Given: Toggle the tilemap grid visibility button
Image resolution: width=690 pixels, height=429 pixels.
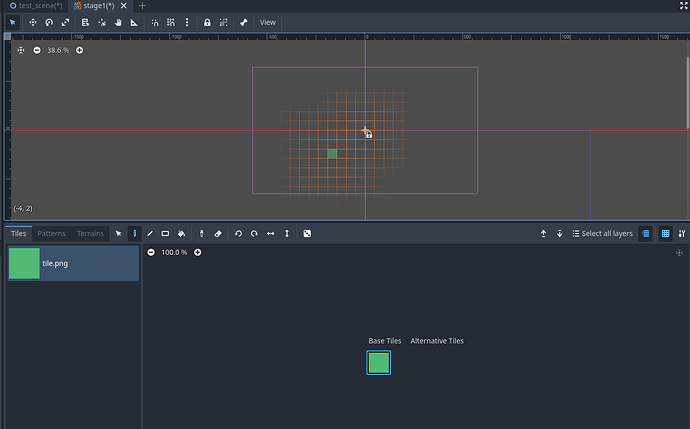Looking at the screenshot, I should tap(665, 233).
